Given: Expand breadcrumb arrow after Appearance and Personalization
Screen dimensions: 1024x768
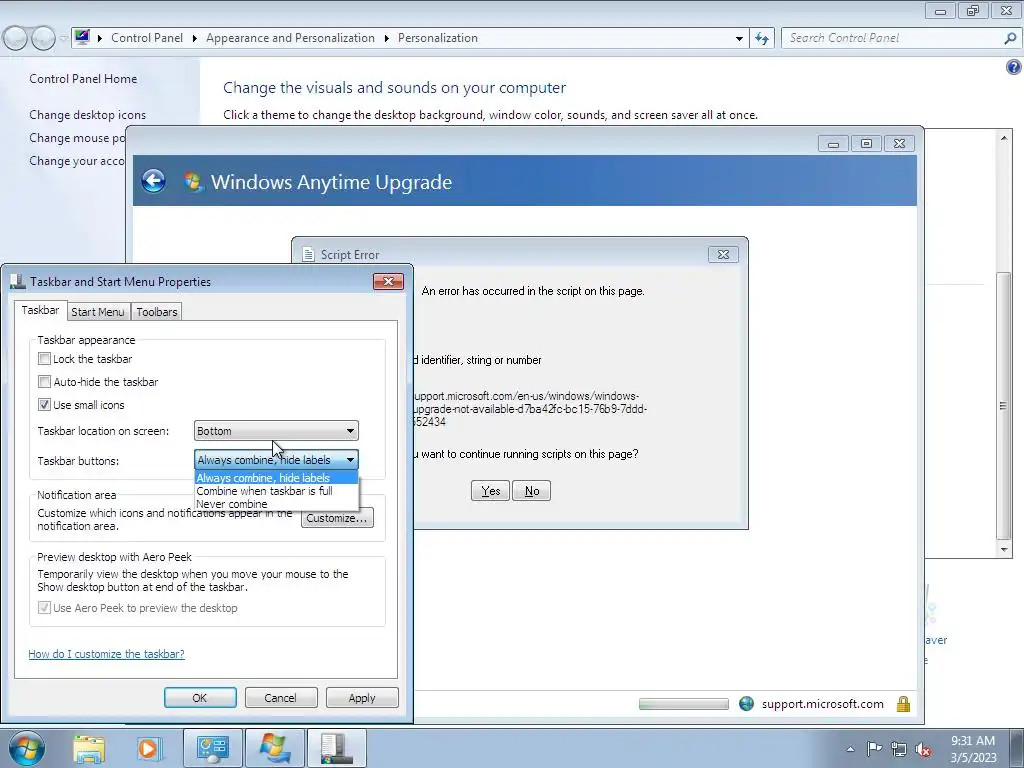Looking at the screenshot, I should 387,38.
